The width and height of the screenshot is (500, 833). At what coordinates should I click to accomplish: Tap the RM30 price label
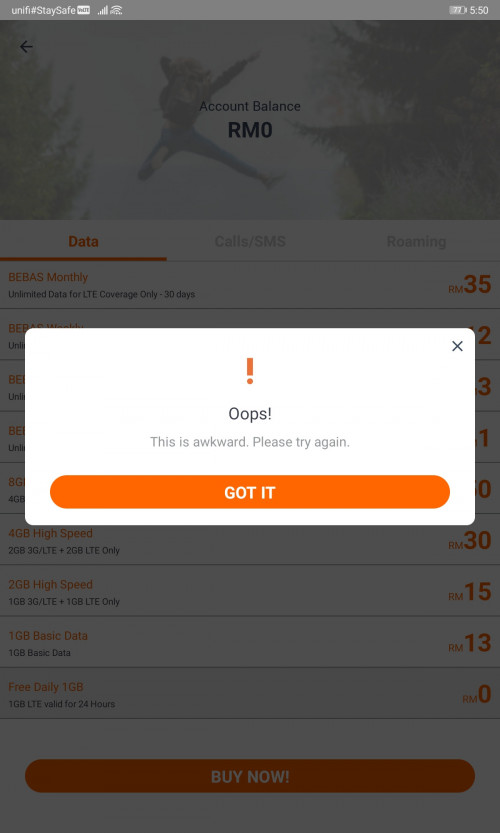point(470,541)
